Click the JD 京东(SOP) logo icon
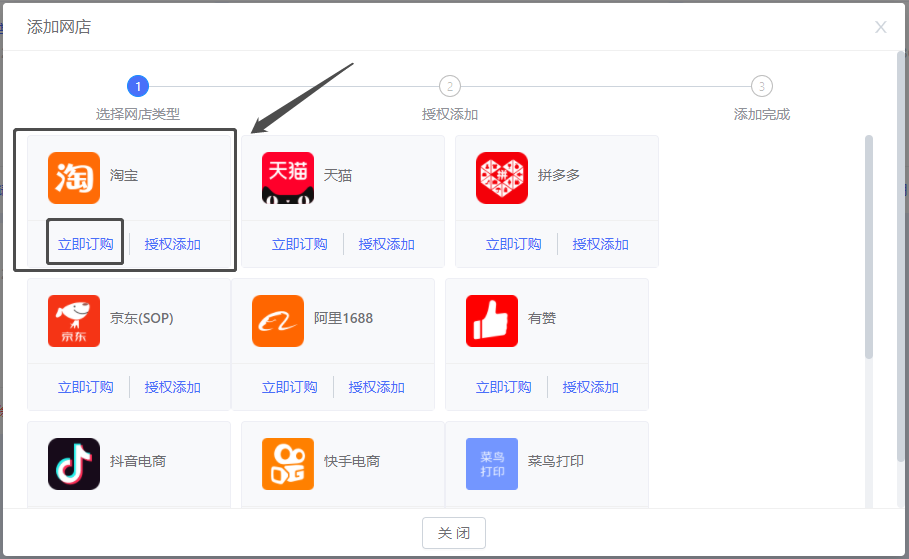 [x=74, y=321]
